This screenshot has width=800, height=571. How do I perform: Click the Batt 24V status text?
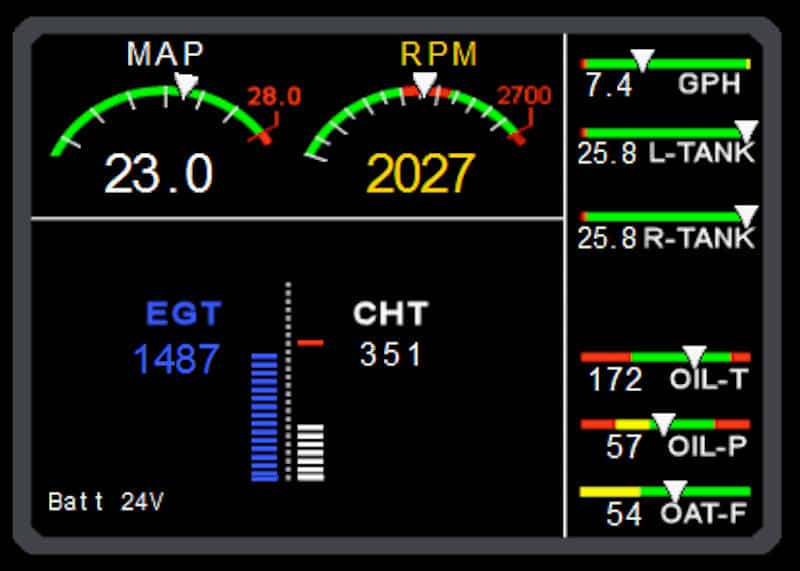click(105, 501)
